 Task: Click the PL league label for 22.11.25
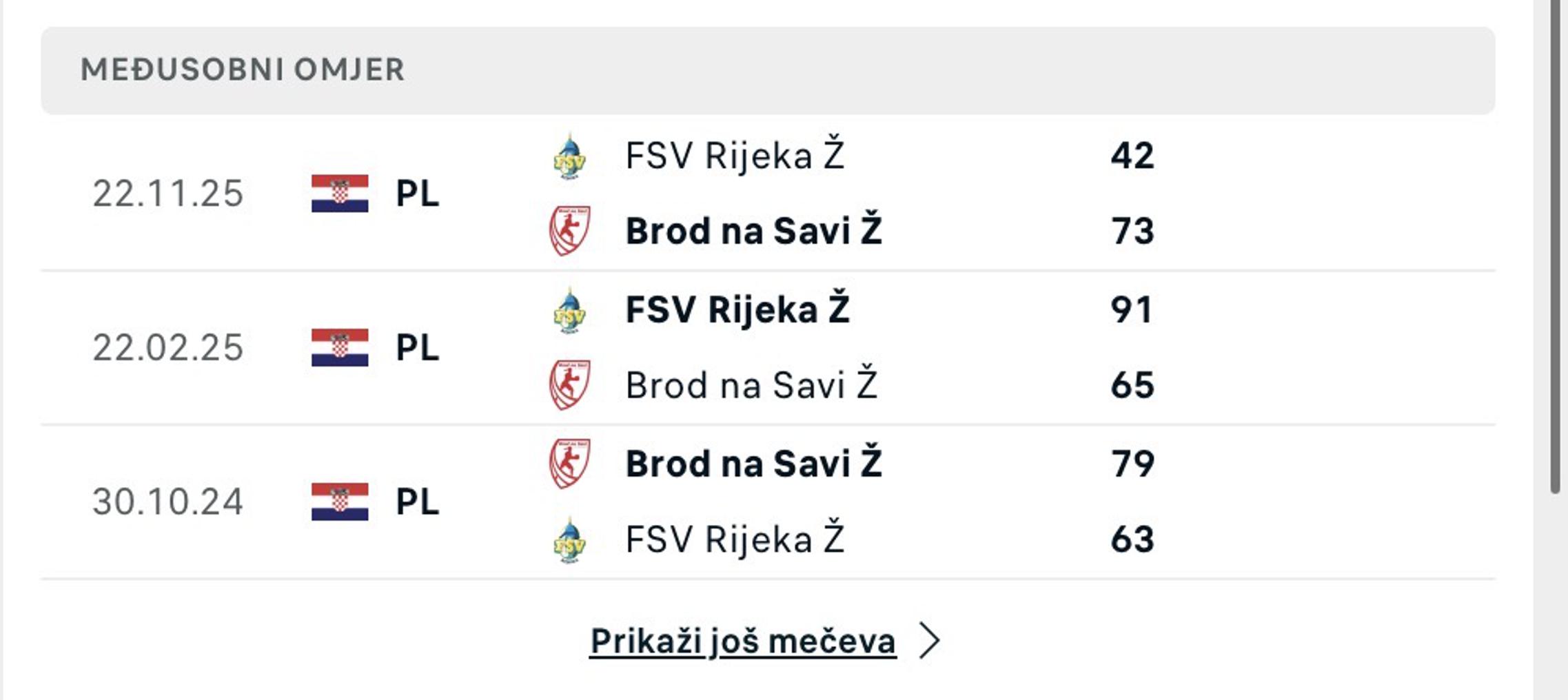(x=417, y=194)
